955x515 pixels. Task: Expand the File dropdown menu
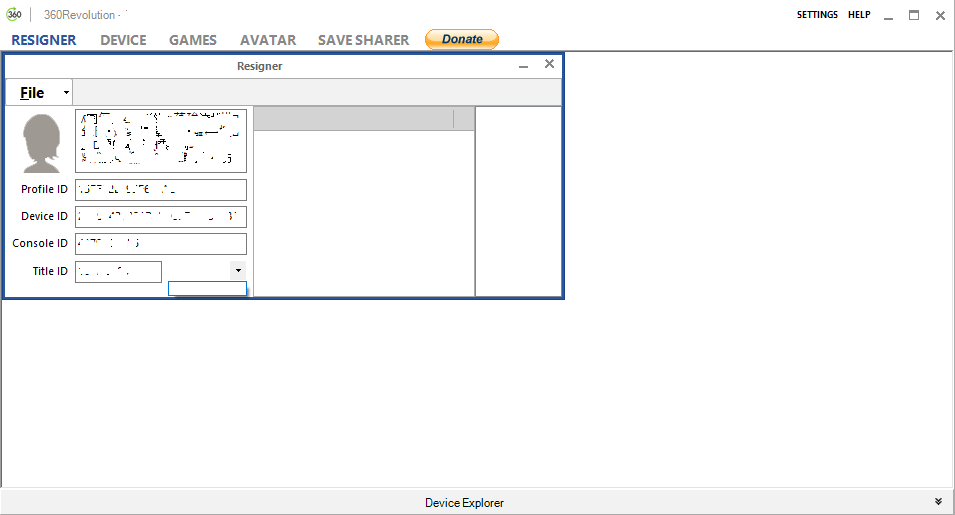[40, 93]
